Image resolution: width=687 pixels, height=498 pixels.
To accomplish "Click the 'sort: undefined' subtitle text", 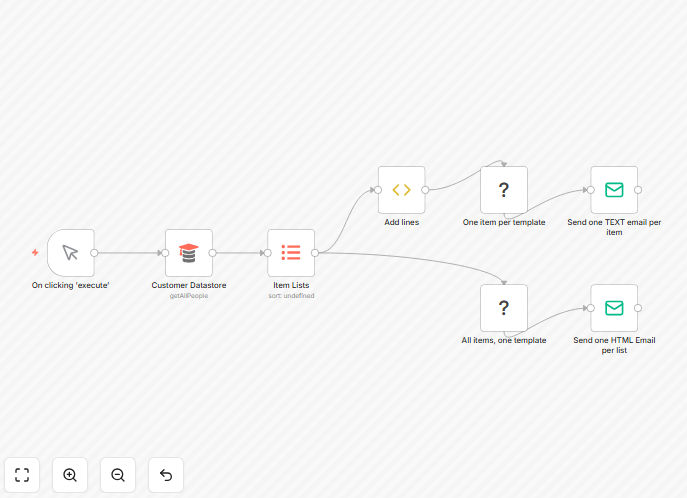I will (291, 296).
